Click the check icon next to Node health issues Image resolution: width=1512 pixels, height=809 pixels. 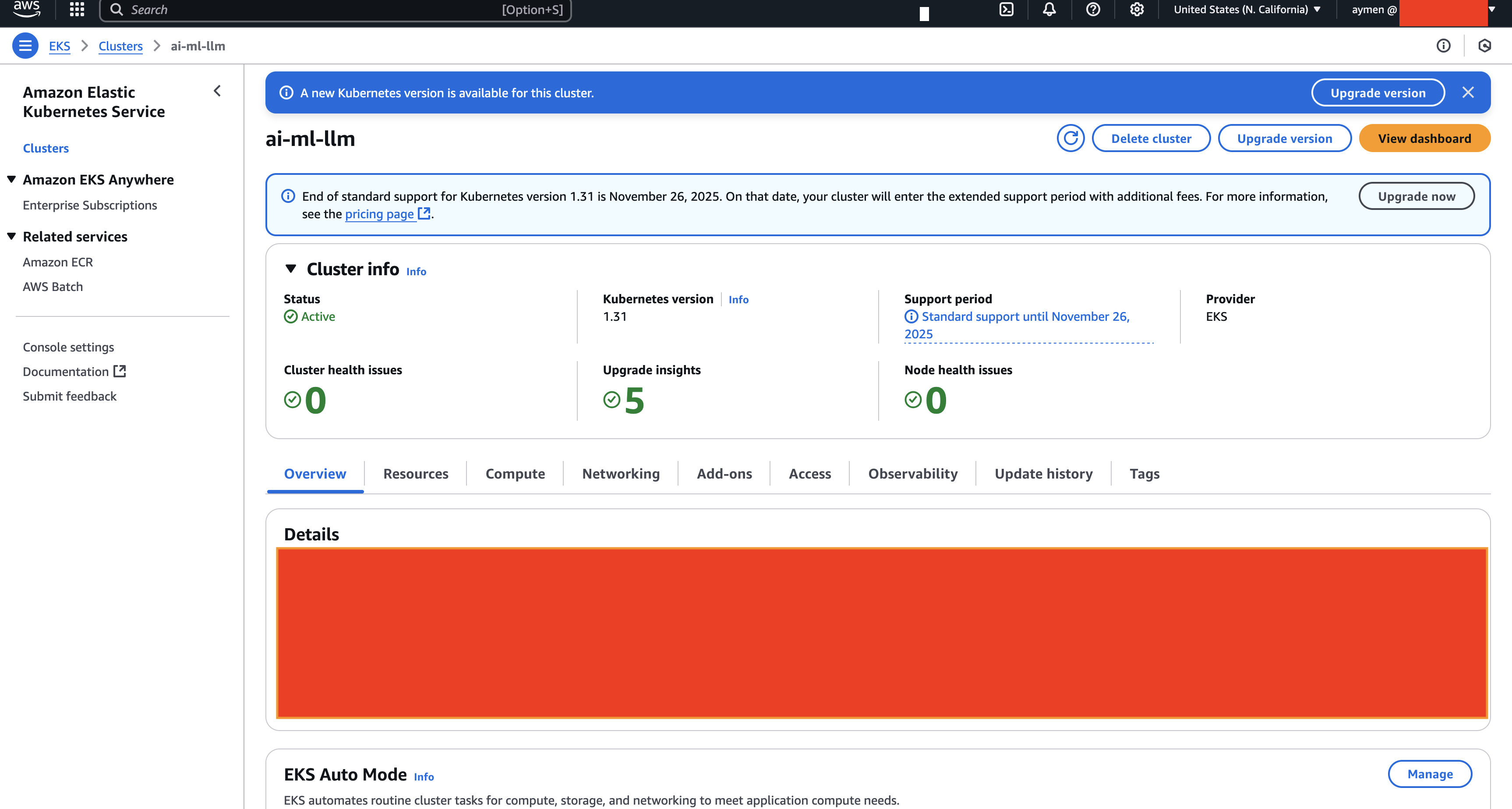[x=913, y=400]
